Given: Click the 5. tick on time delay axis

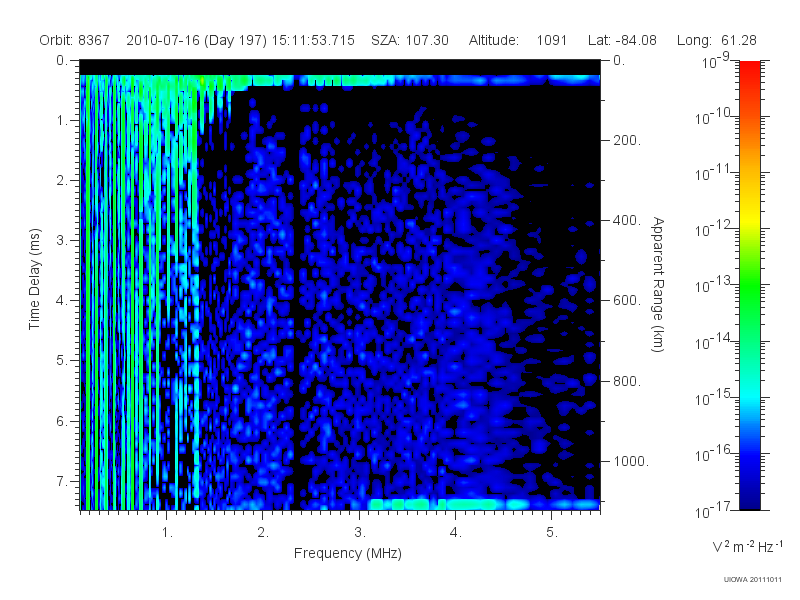Looking at the screenshot, I should (62, 361).
